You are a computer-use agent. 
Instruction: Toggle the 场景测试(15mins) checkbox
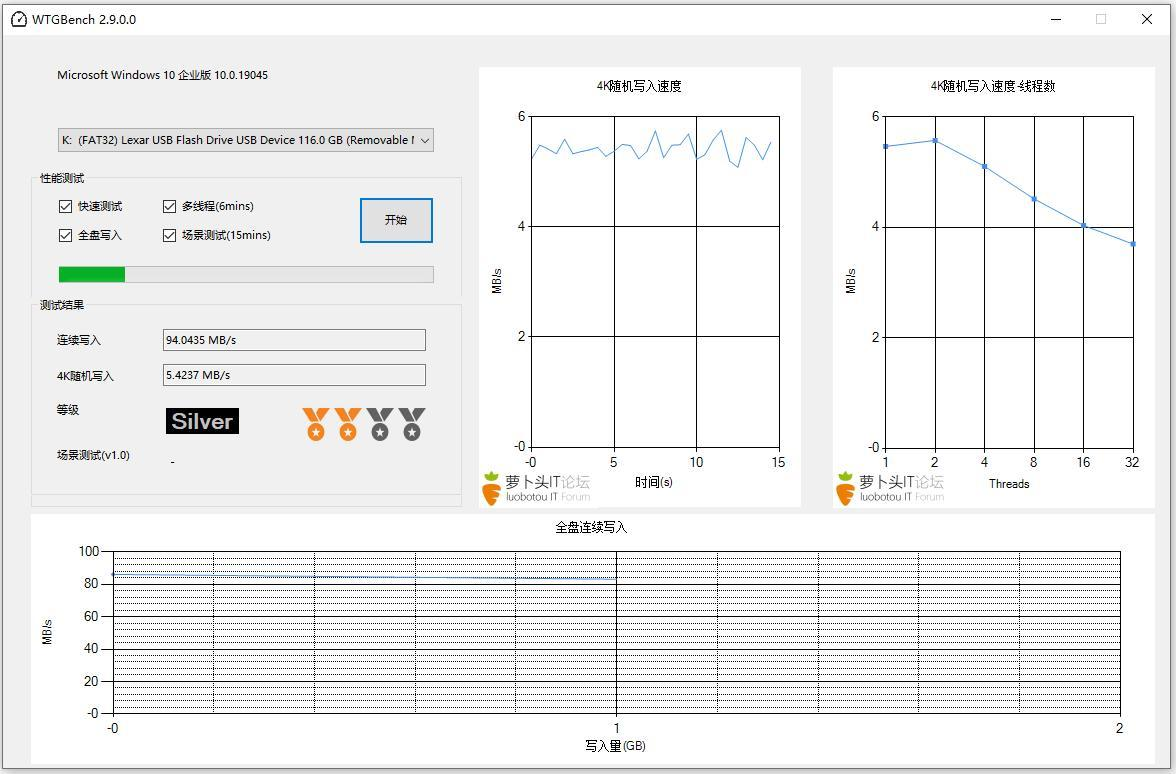pos(170,236)
